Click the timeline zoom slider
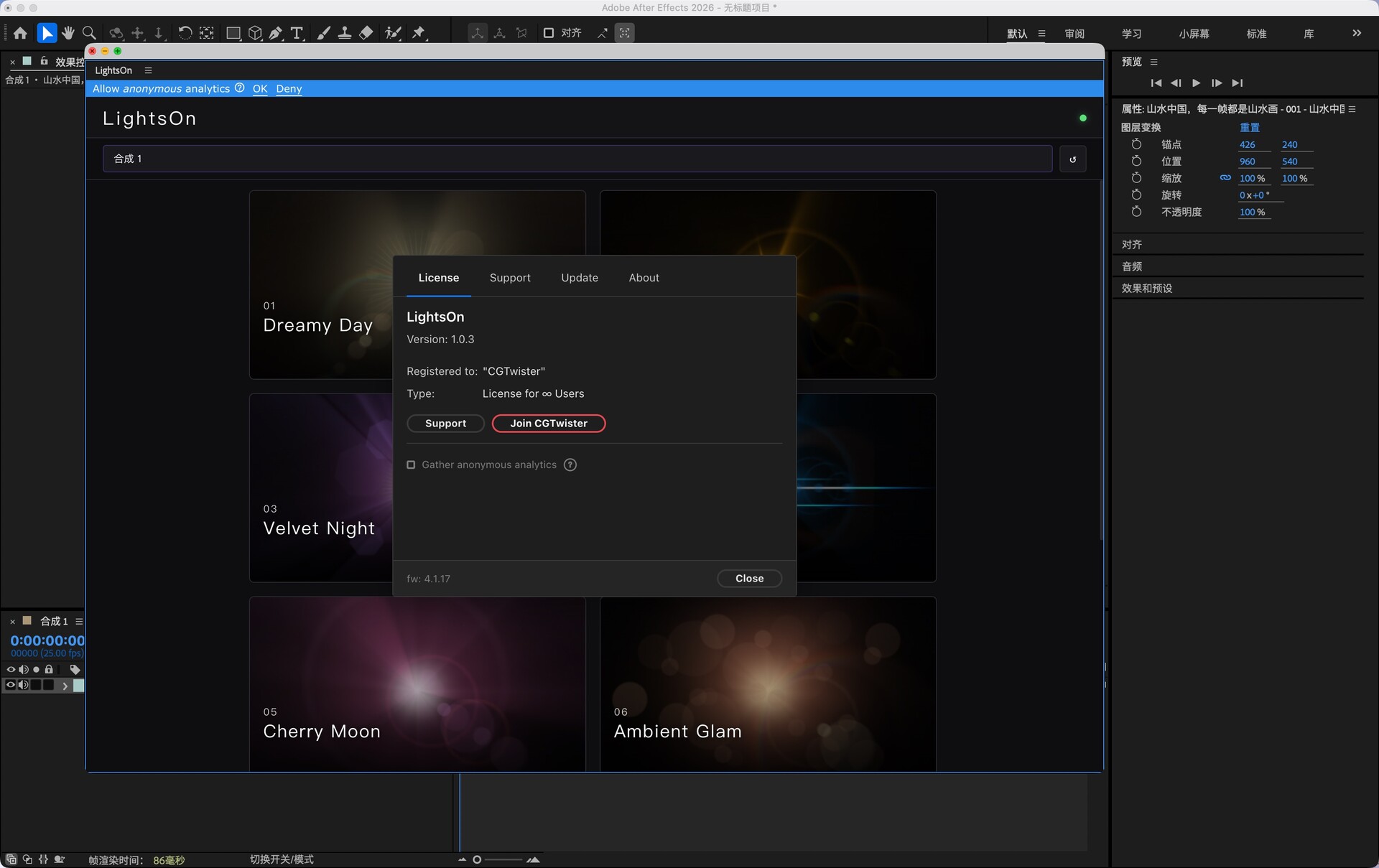1379x868 pixels. 498,859
